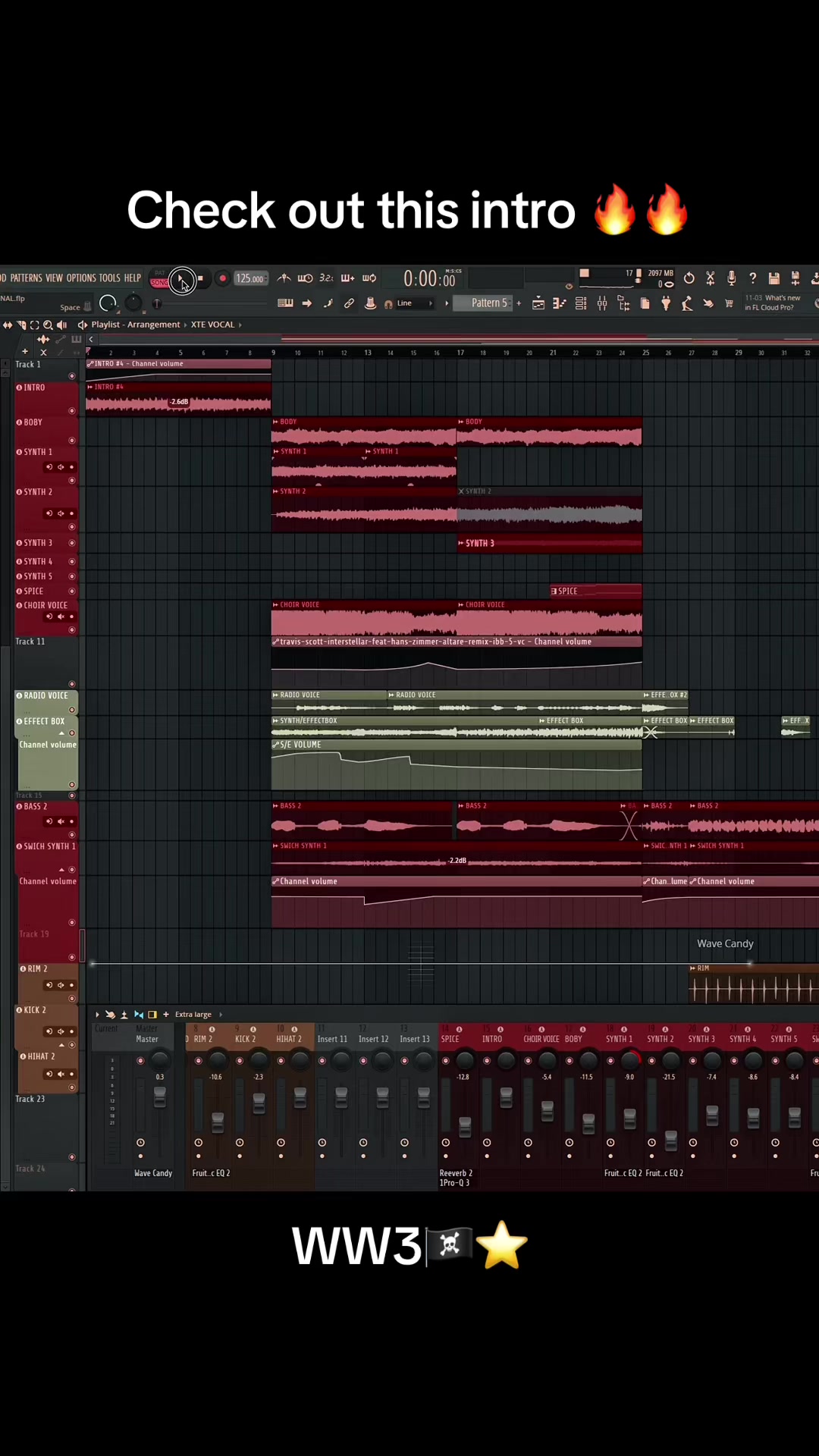Click the Stop button in transport
Viewport: 819px width, 1456px height.
pos(200,278)
